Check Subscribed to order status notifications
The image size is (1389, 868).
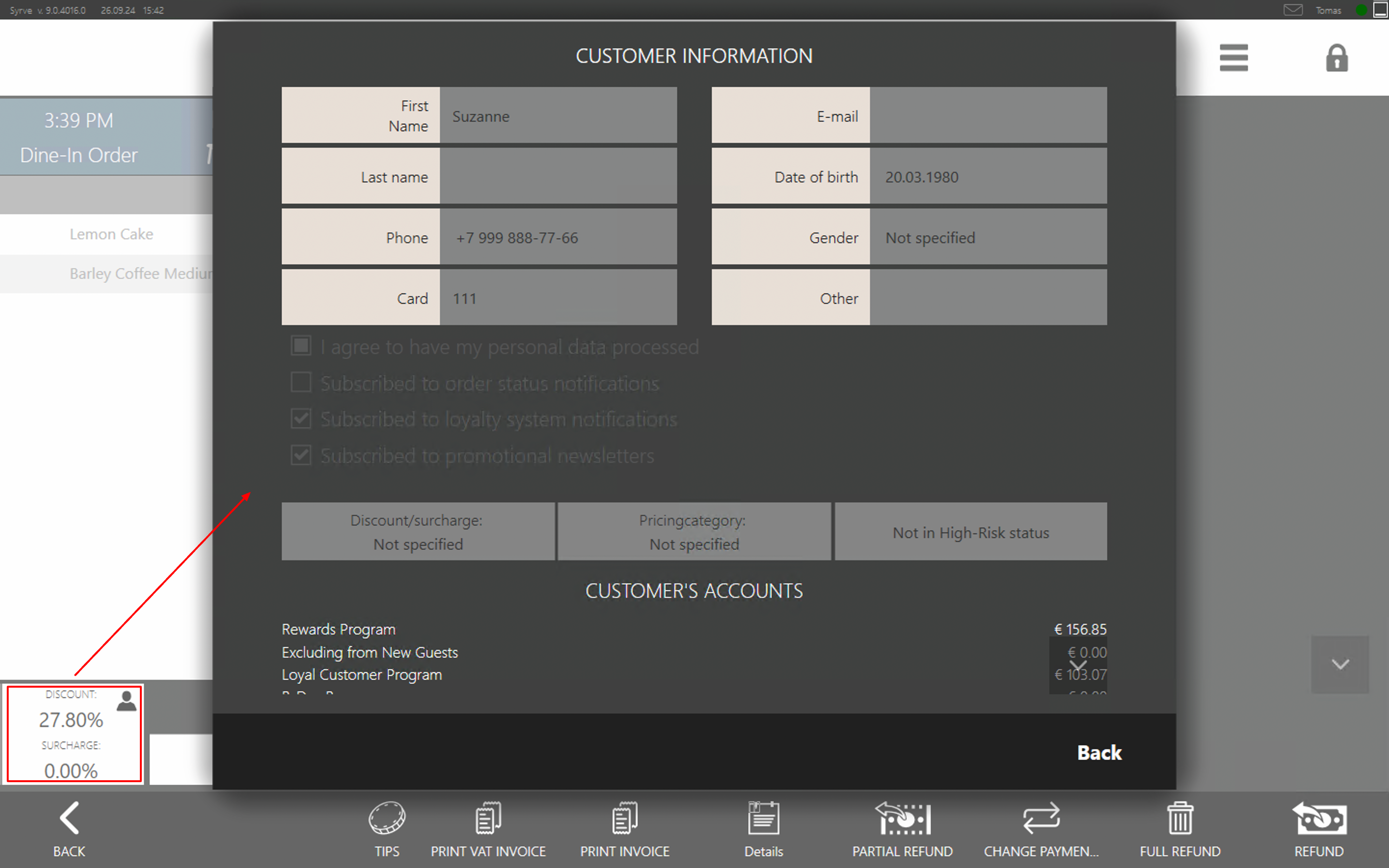pos(301,382)
